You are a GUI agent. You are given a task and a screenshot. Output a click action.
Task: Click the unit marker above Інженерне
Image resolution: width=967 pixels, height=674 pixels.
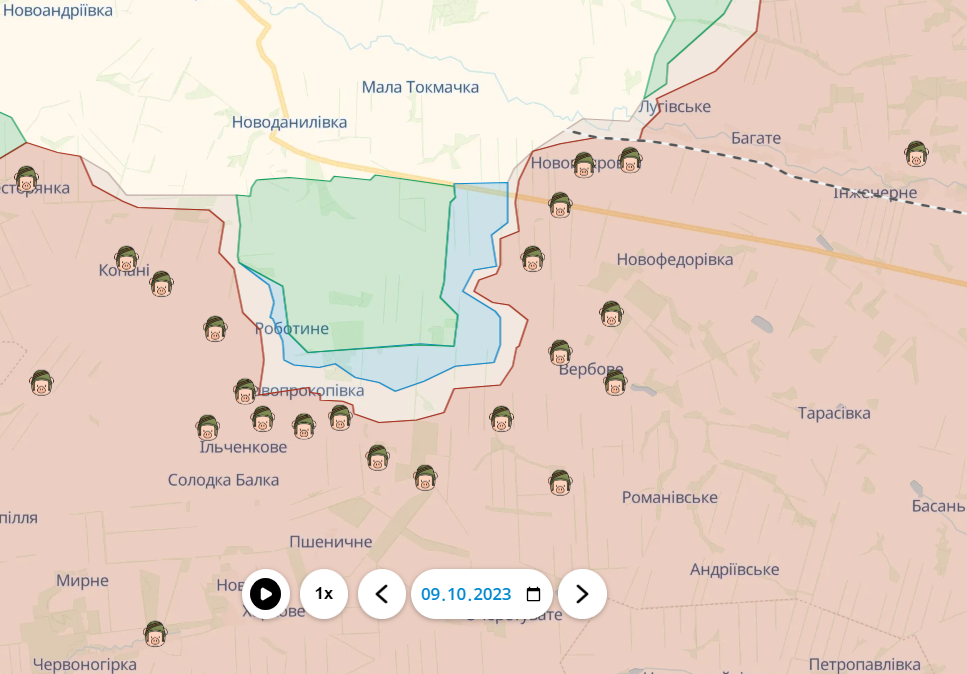click(916, 154)
